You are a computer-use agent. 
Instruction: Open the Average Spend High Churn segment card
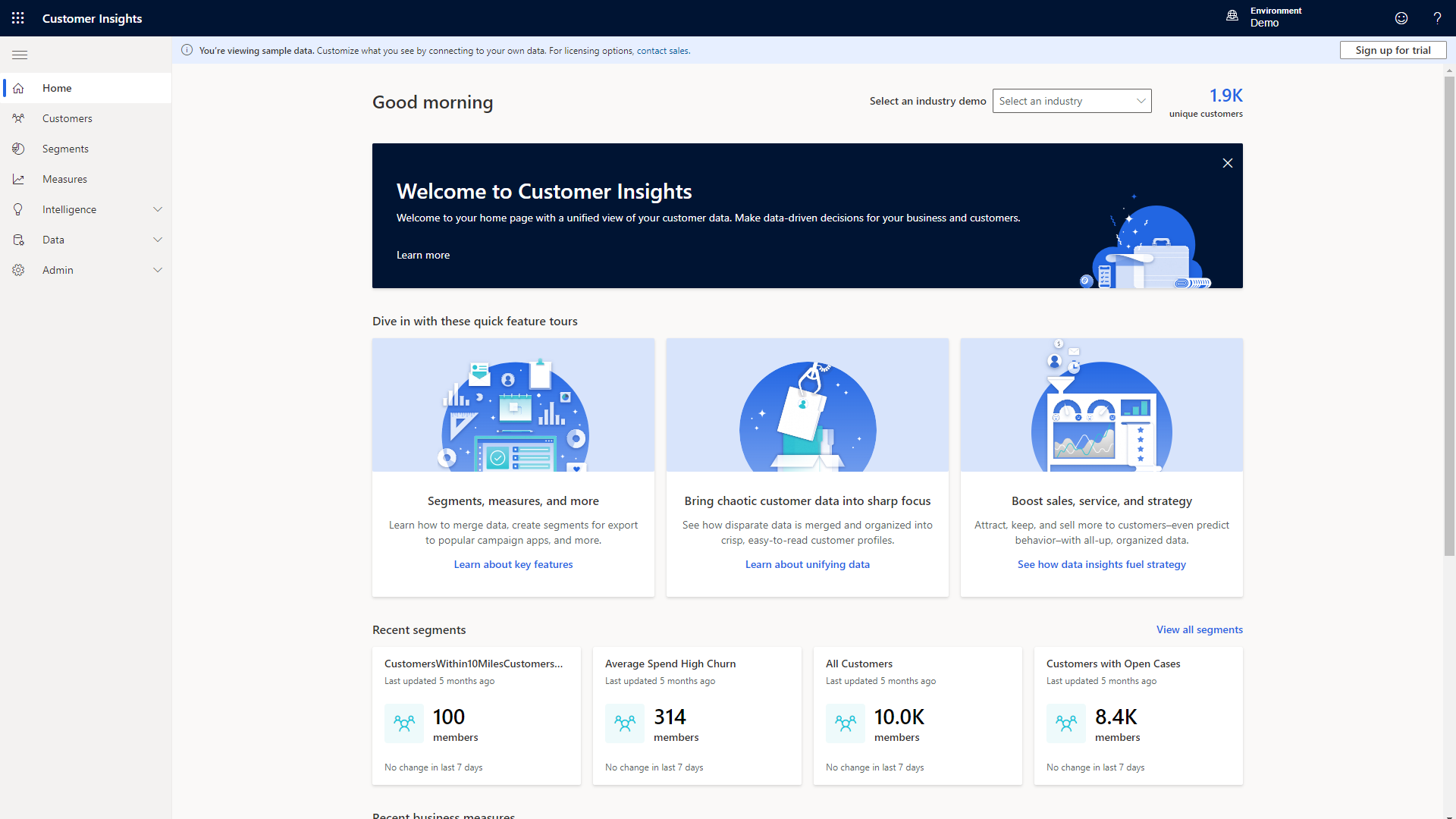pos(696,715)
